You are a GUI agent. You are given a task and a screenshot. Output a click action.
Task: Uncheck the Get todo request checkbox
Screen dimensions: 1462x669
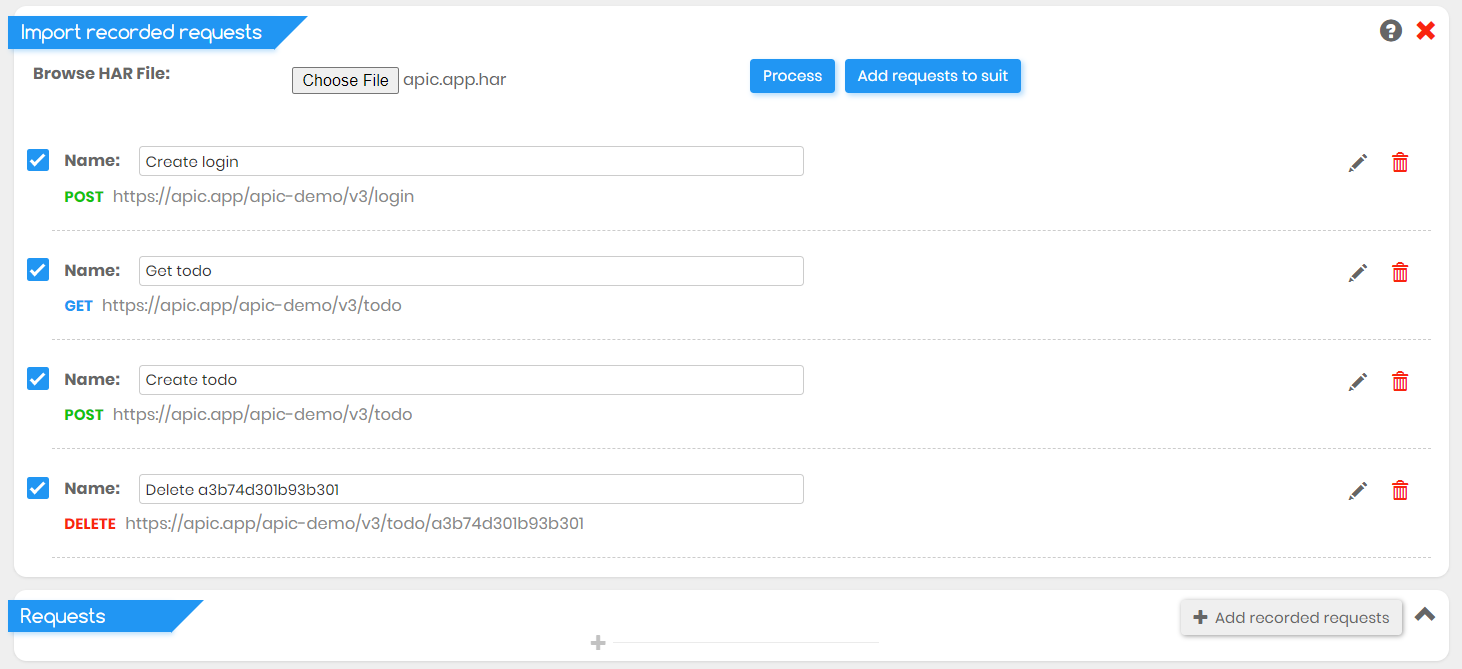point(38,269)
